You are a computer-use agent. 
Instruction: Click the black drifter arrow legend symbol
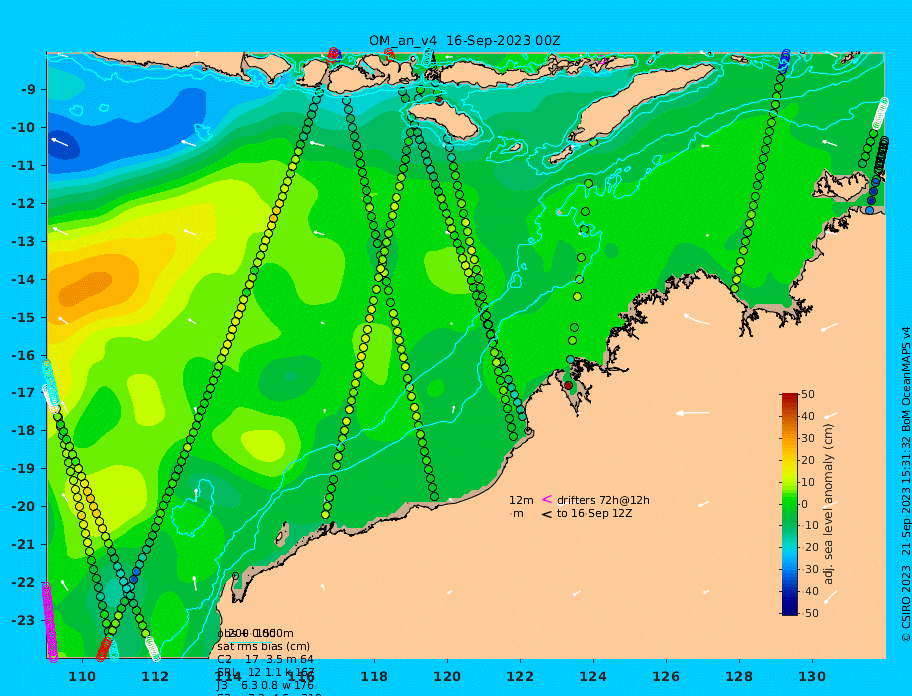547,514
